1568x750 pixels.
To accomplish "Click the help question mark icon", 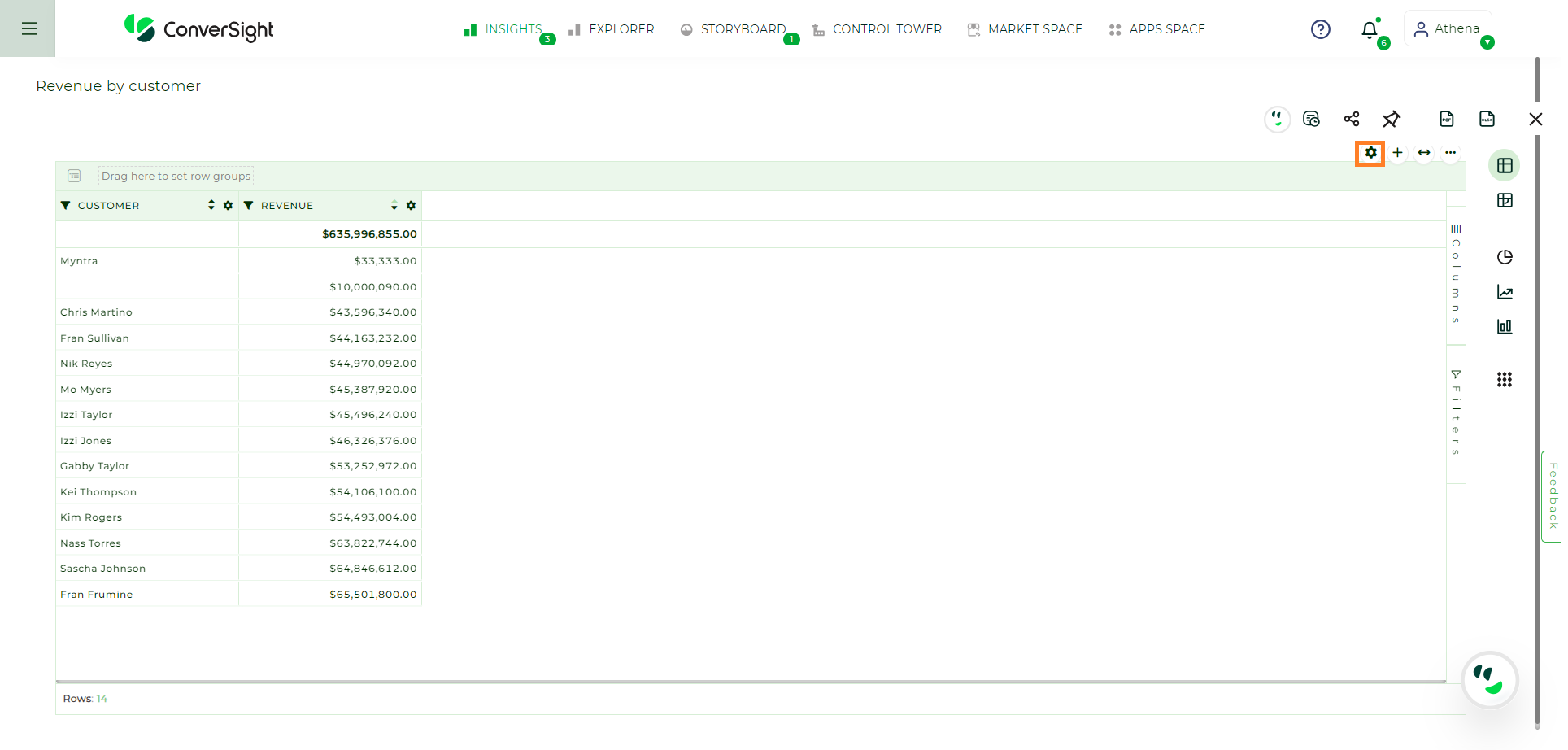I will click(1321, 29).
